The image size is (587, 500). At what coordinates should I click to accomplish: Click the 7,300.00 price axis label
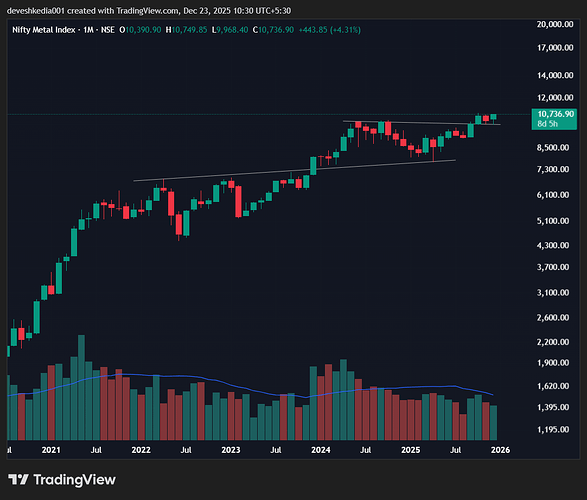coord(553,170)
